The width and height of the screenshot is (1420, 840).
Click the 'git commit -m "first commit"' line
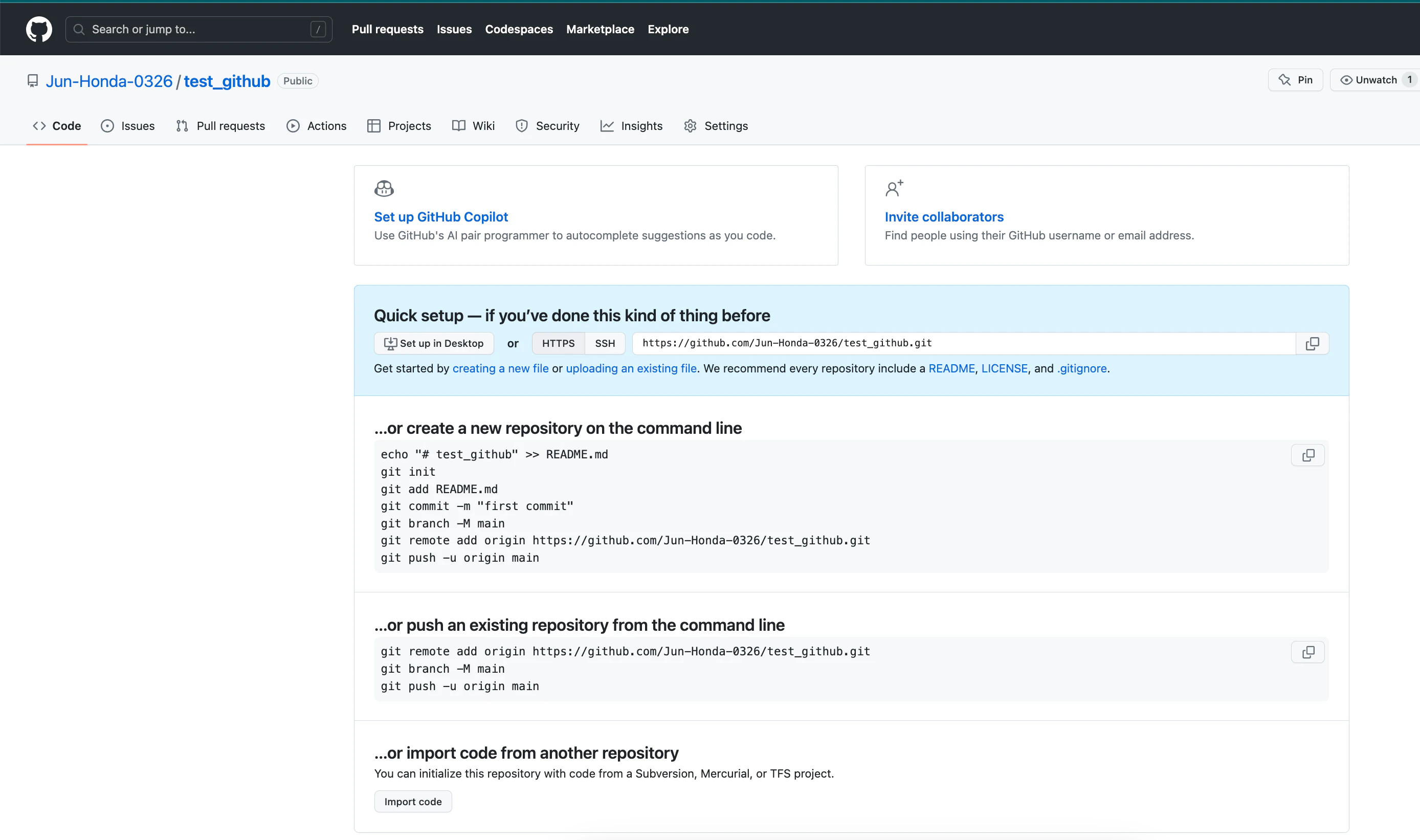coord(477,506)
